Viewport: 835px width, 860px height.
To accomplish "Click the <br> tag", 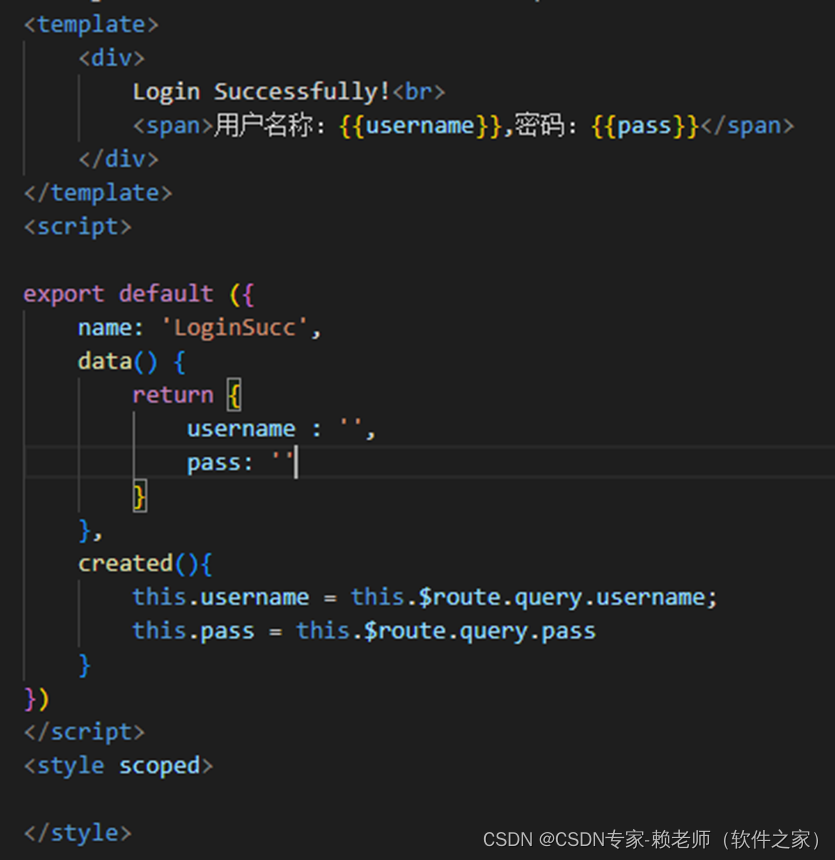I will click(419, 92).
